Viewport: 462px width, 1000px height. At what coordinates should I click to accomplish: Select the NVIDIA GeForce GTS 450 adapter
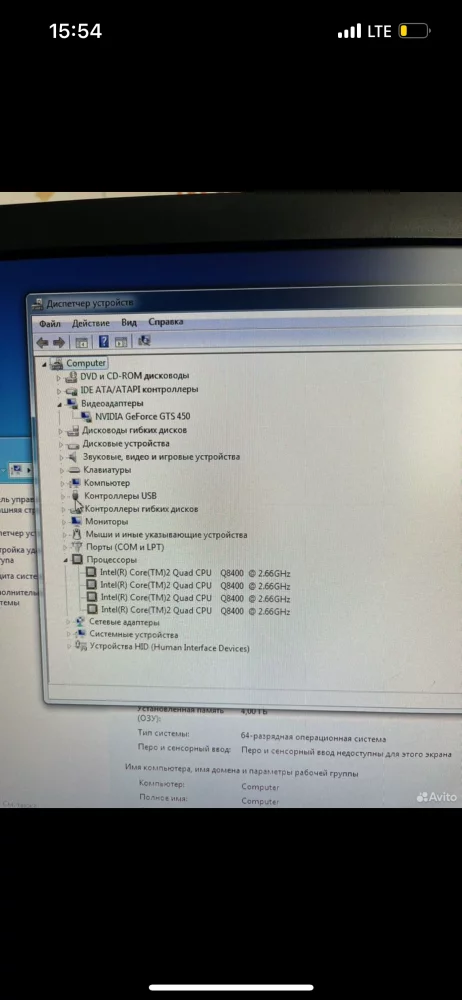[142, 416]
